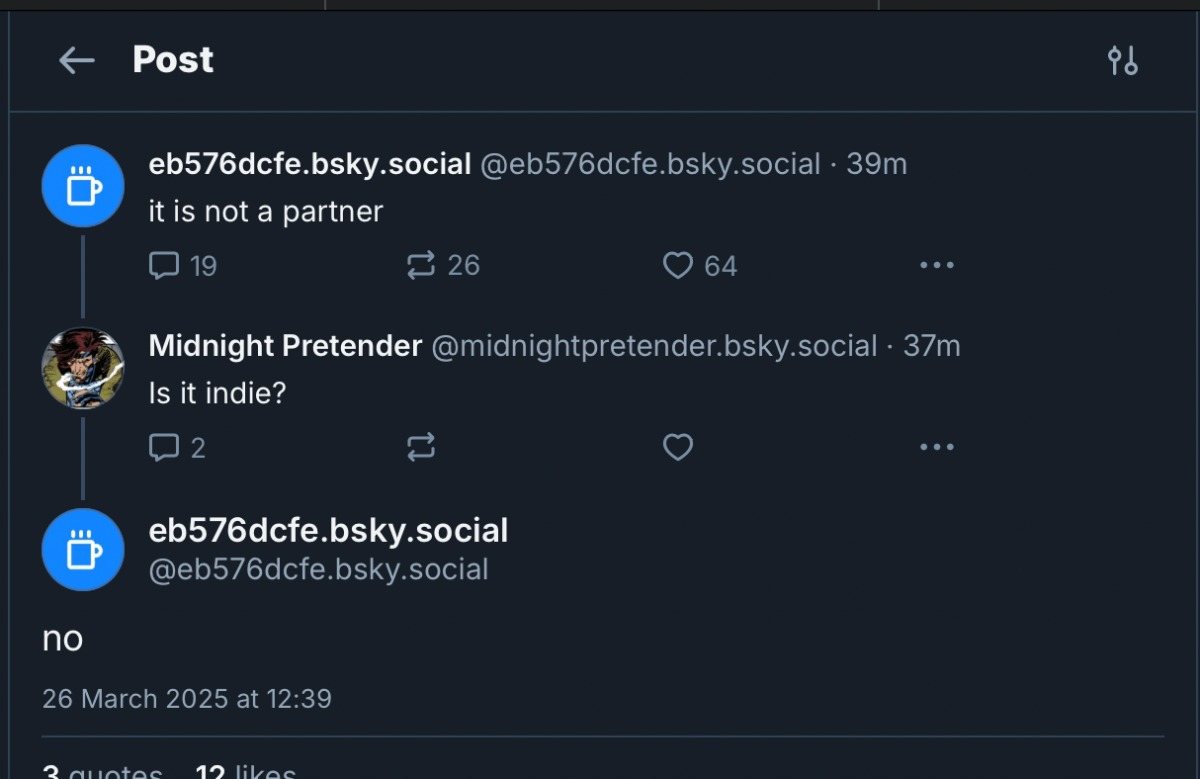1200x779 pixels.
Task: Open the Midnight Pretender profile avatar
Action: (x=83, y=368)
